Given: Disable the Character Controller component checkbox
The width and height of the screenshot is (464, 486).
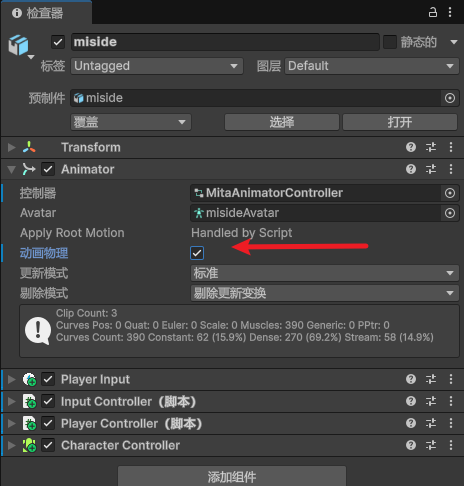Looking at the screenshot, I should click(48, 445).
